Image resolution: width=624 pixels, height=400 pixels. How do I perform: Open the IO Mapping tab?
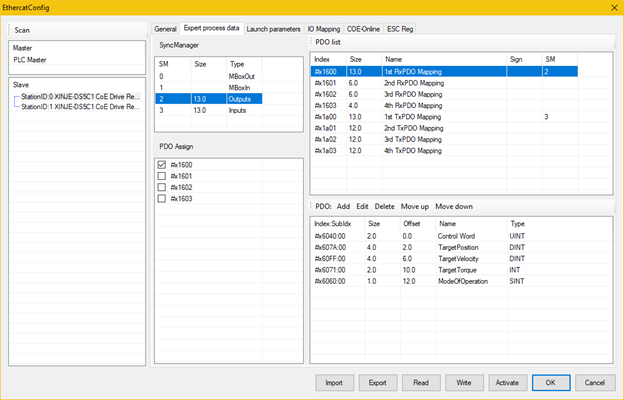[x=324, y=29]
